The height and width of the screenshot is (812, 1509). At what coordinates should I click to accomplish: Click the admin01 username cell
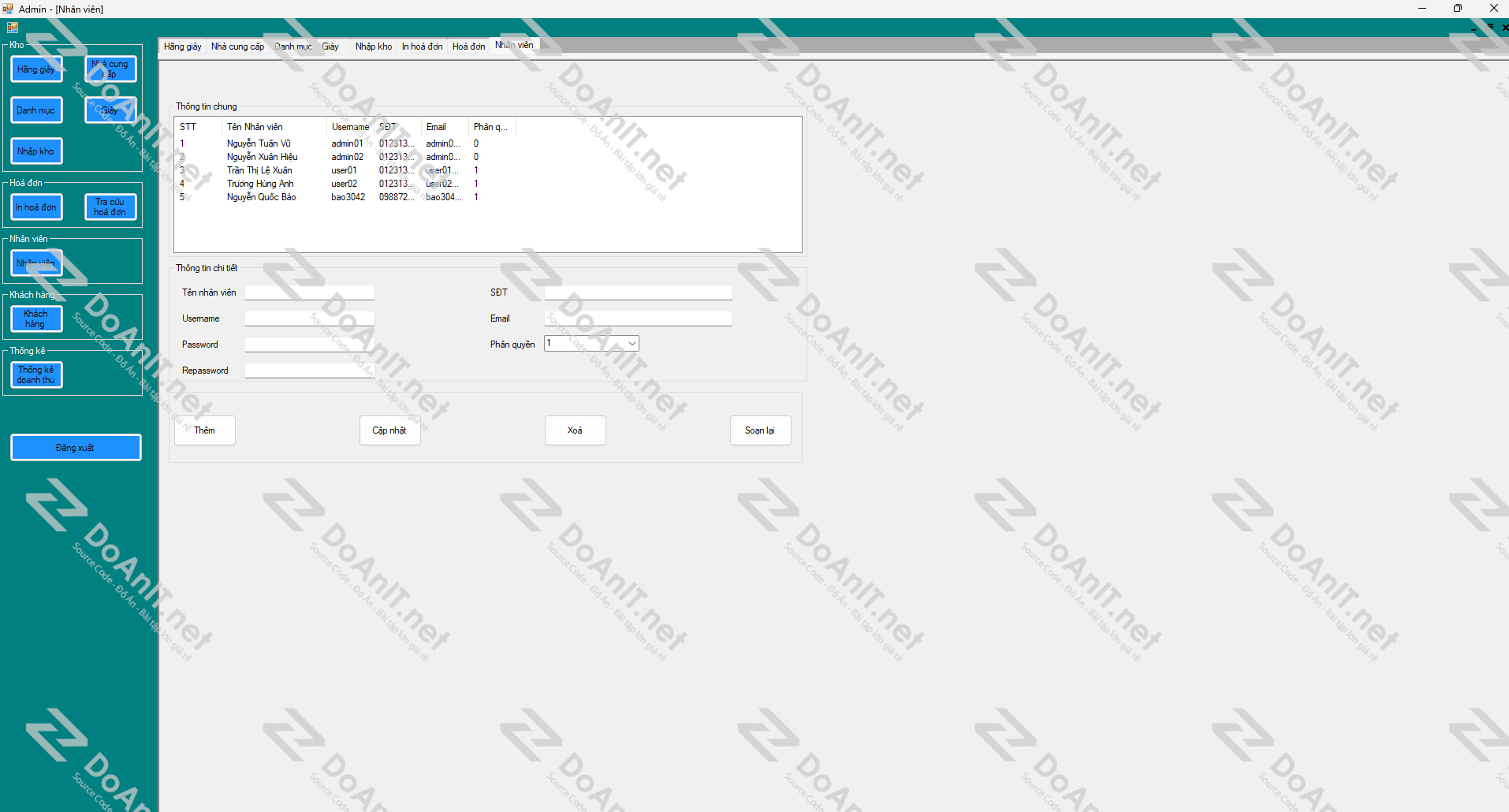(348, 143)
